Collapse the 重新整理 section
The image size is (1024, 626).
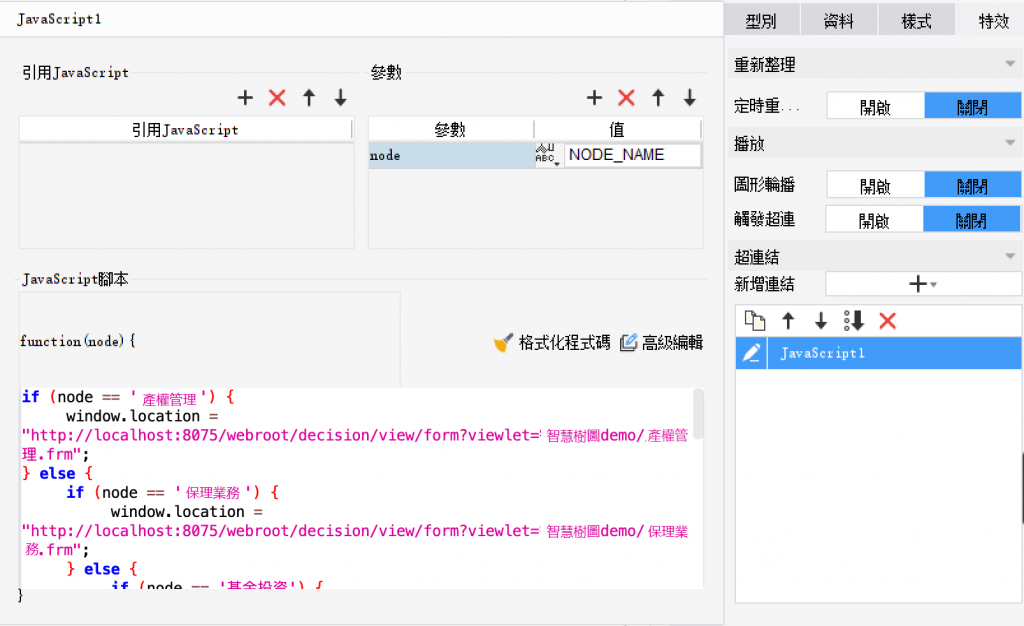point(1010,65)
